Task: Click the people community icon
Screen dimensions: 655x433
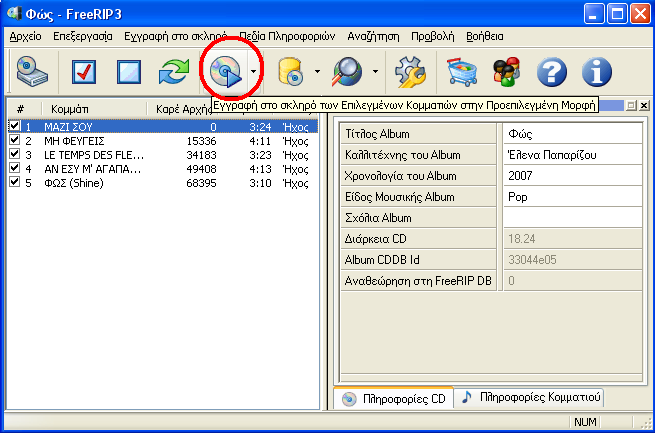Action: (x=507, y=72)
